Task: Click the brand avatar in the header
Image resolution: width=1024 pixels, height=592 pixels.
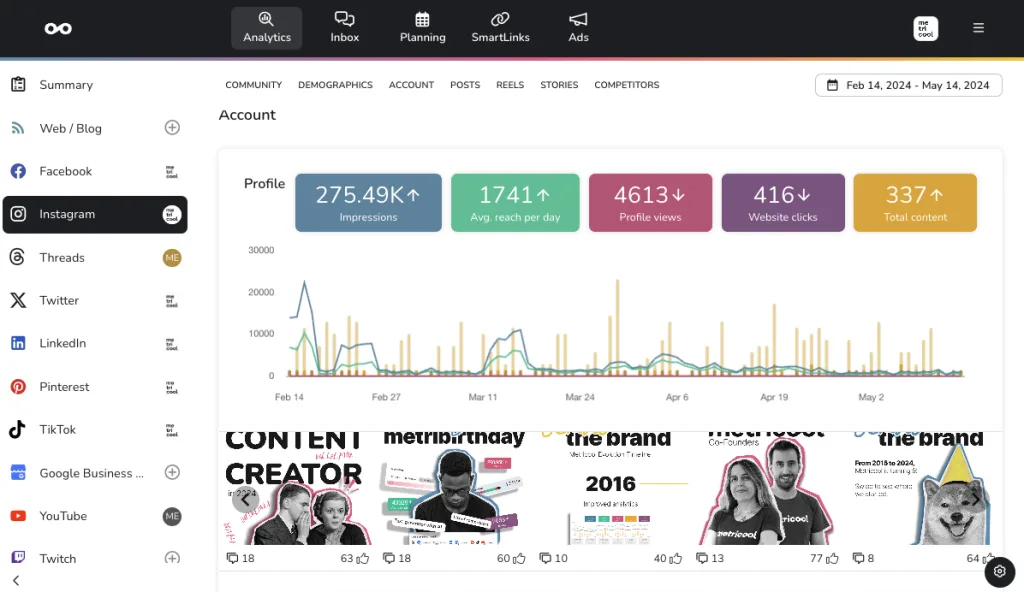Action: (x=925, y=29)
